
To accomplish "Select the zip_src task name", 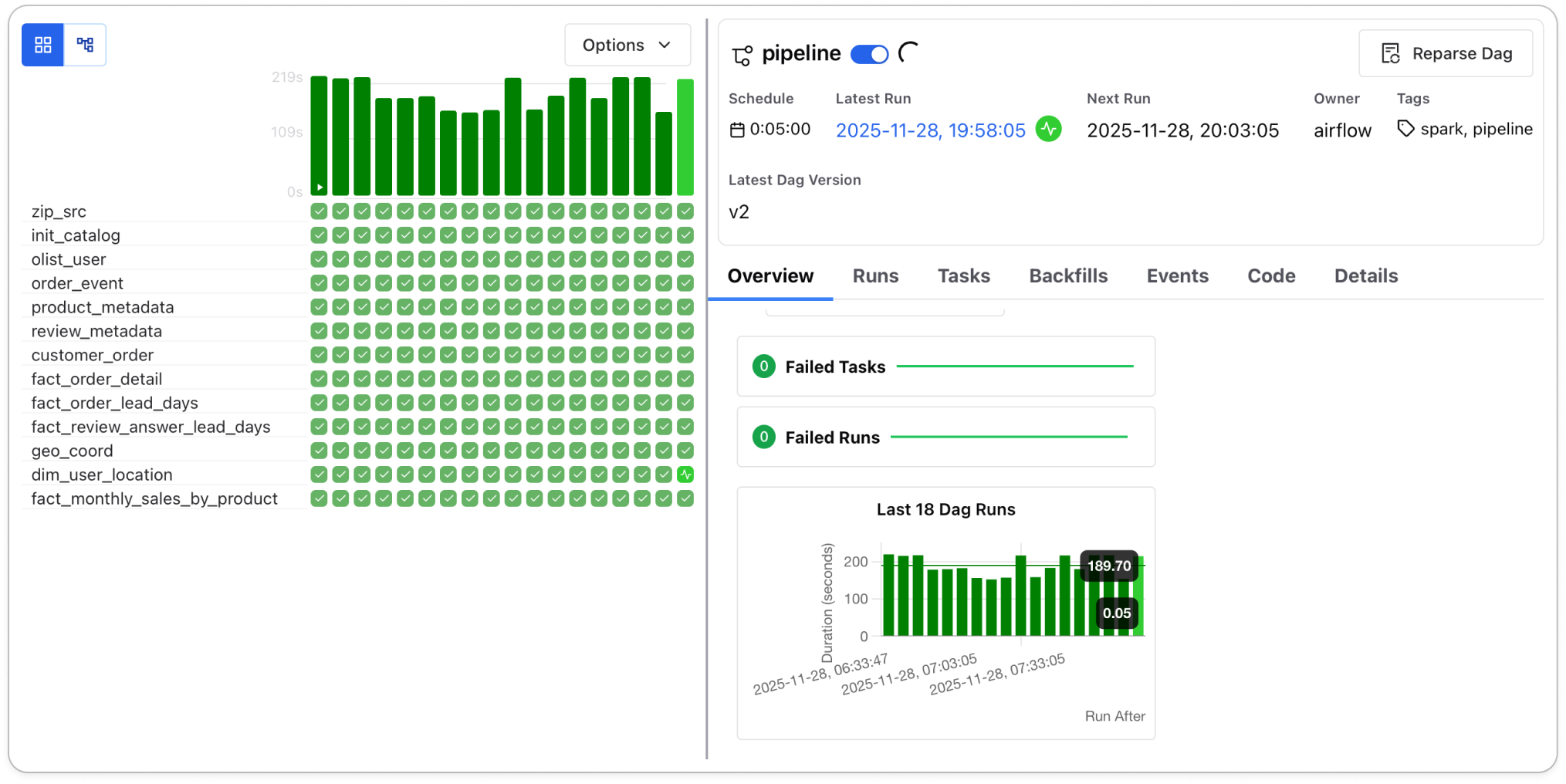I will 57,211.
